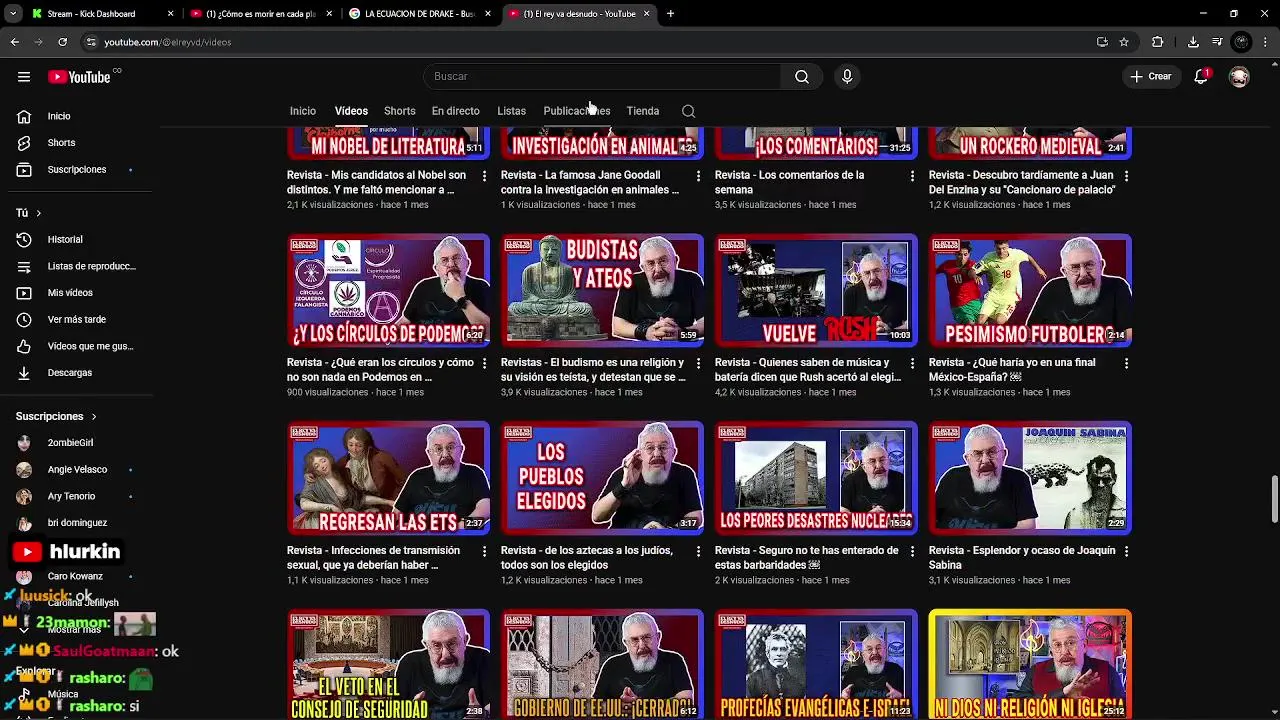This screenshot has width=1280, height=720.
Task: Play the VUELVE RUSH thumbnail
Action: tap(816, 290)
